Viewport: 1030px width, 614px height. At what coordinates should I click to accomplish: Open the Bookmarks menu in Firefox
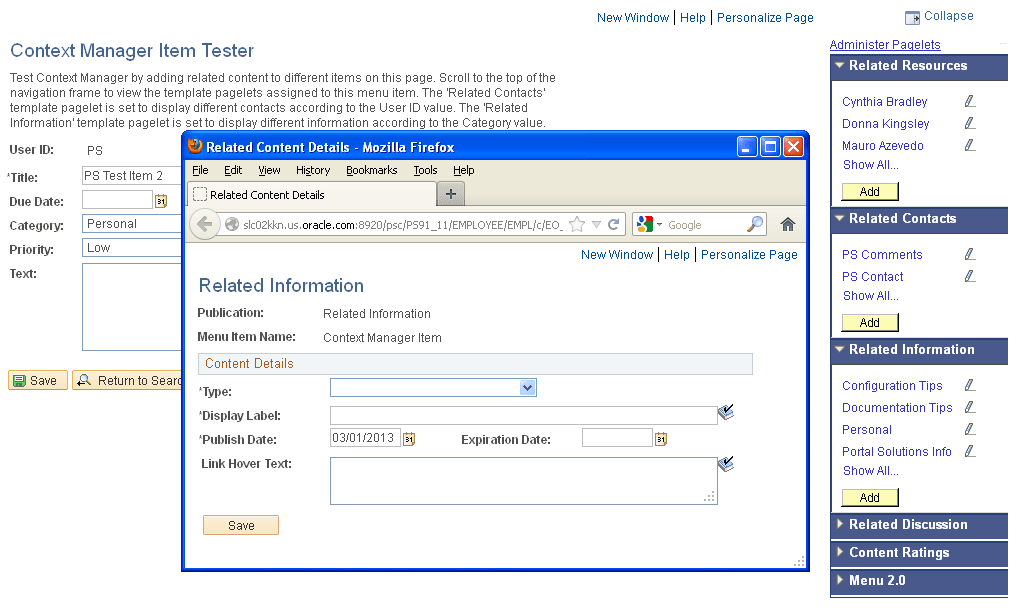(371, 170)
